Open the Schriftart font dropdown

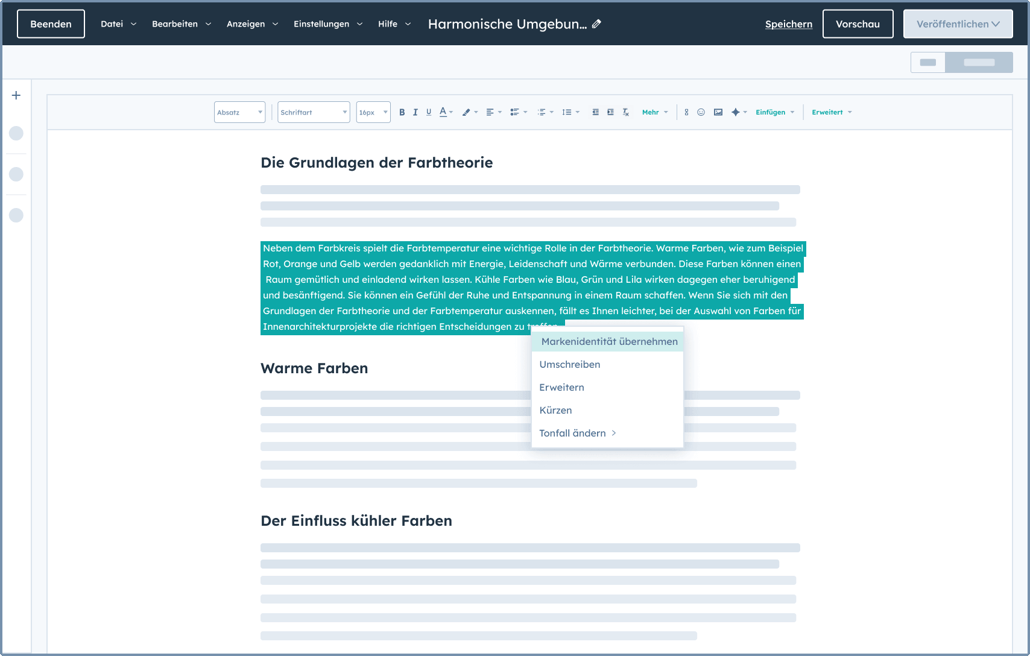point(314,112)
